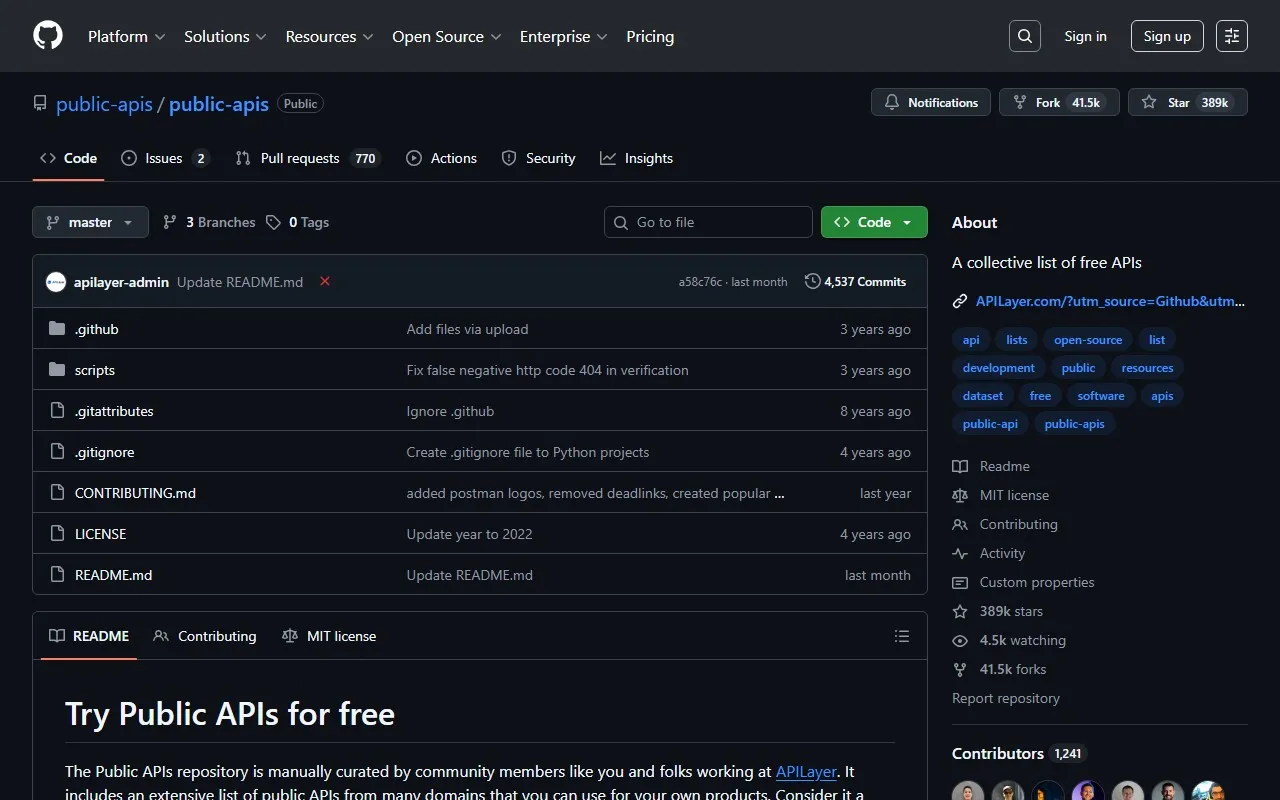This screenshot has height=800, width=1280.
Task: Star the public-apis repository
Action: click(1187, 101)
